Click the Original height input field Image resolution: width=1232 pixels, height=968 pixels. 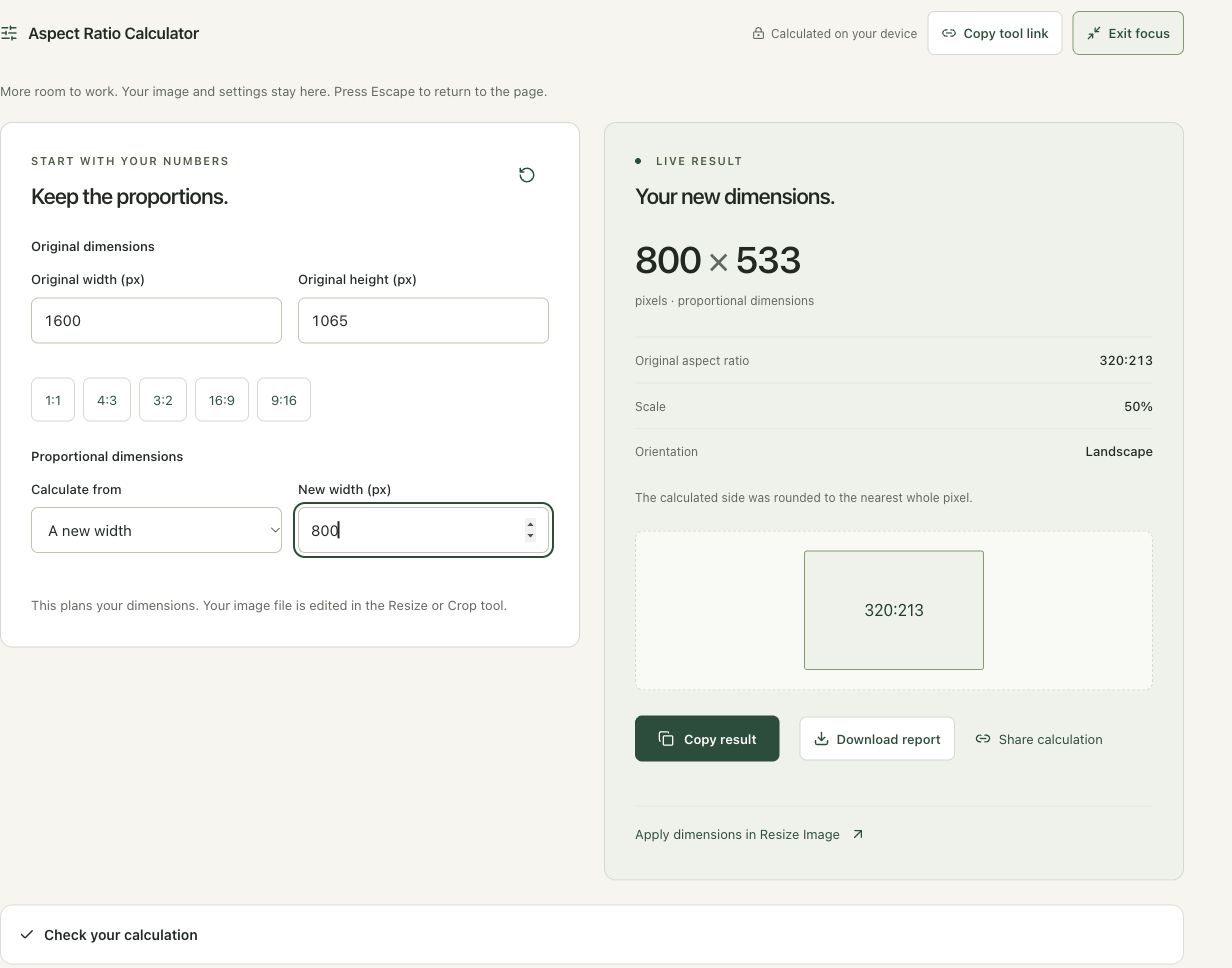(423, 320)
